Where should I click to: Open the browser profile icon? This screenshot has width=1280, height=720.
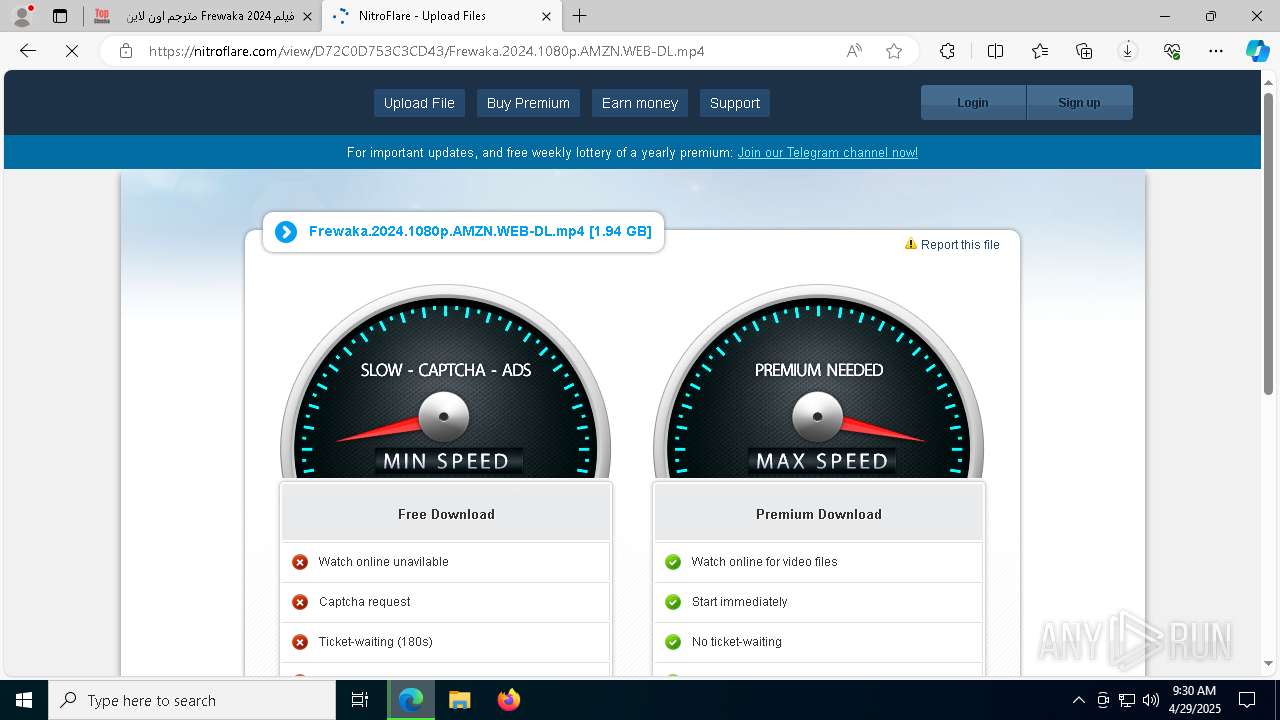pos(21,16)
